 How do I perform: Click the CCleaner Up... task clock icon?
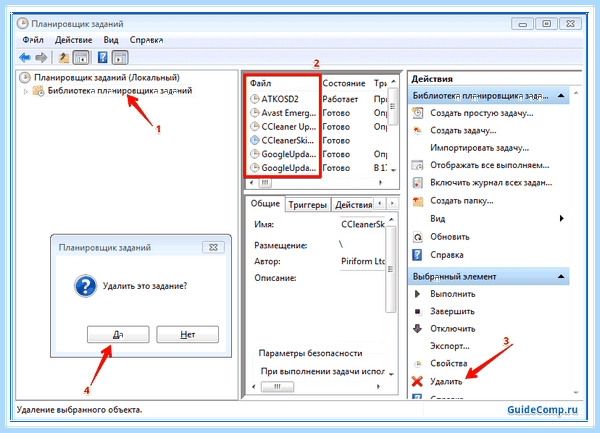pyautogui.click(x=254, y=127)
